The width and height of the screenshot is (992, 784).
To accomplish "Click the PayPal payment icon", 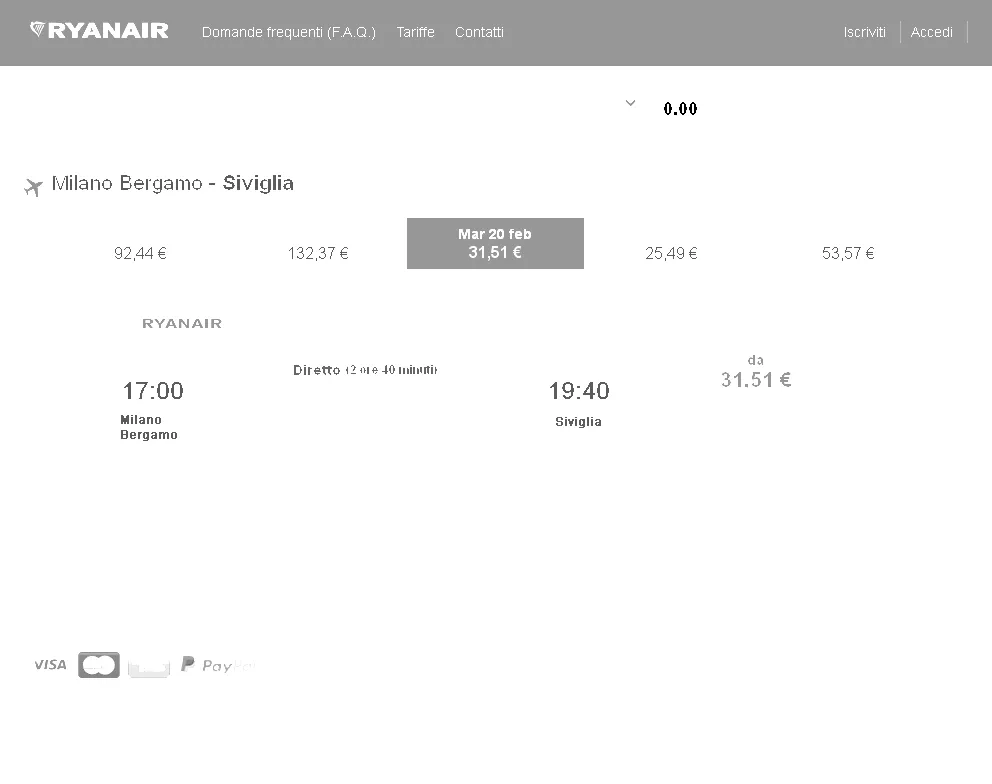I will pyautogui.click(x=218, y=664).
